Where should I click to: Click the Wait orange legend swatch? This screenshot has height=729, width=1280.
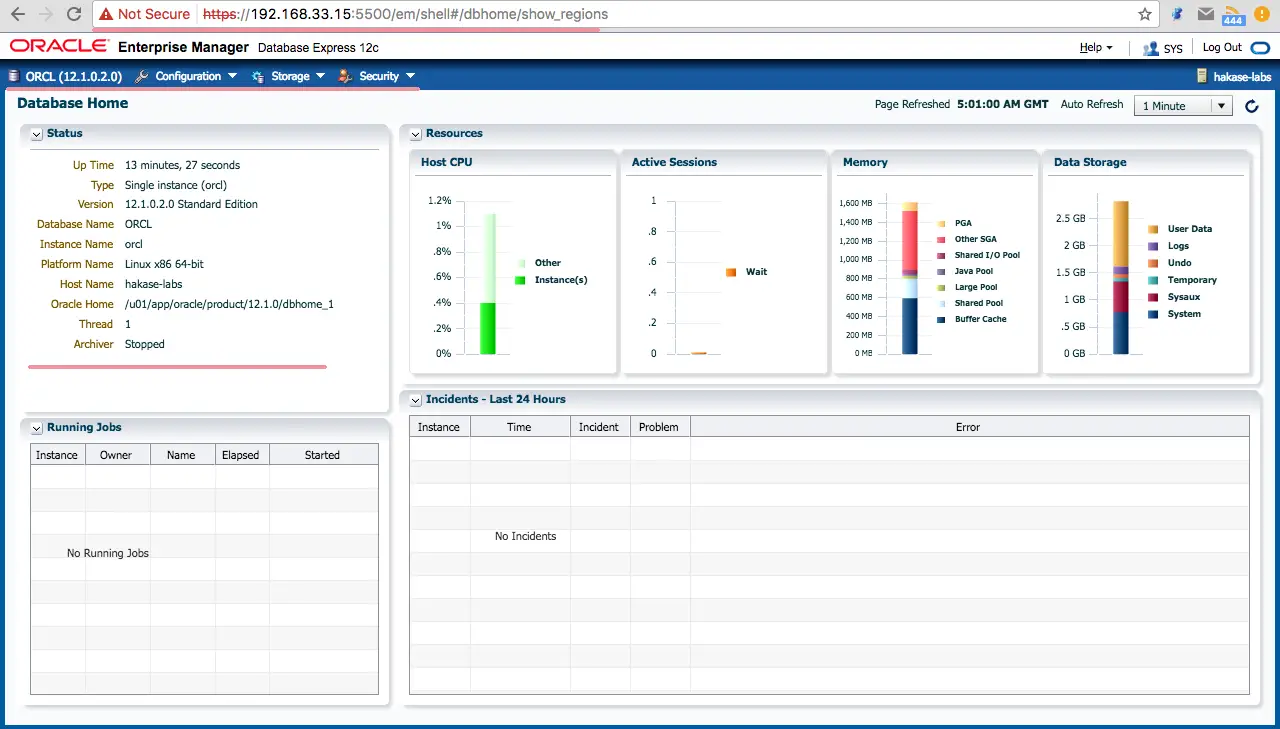[x=731, y=272]
